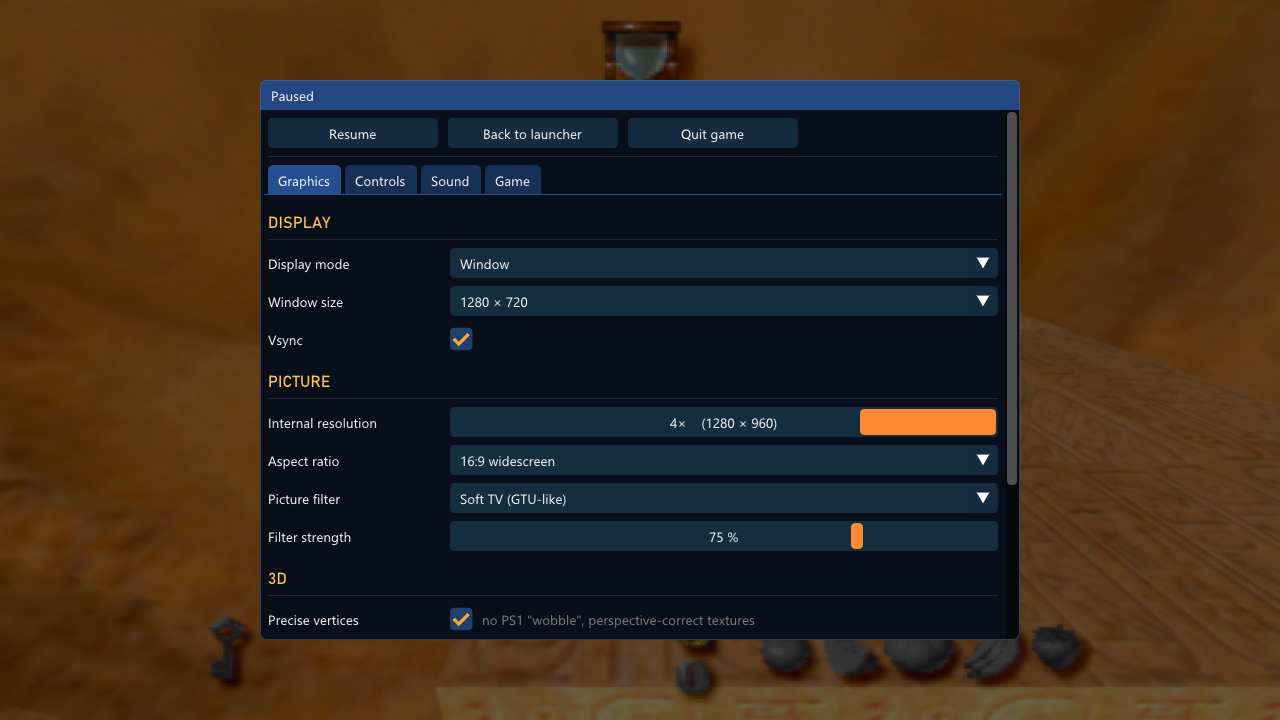The height and width of the screenshot is (720, 1280).
Task: Click the Window size label
Action: point(305,302)
